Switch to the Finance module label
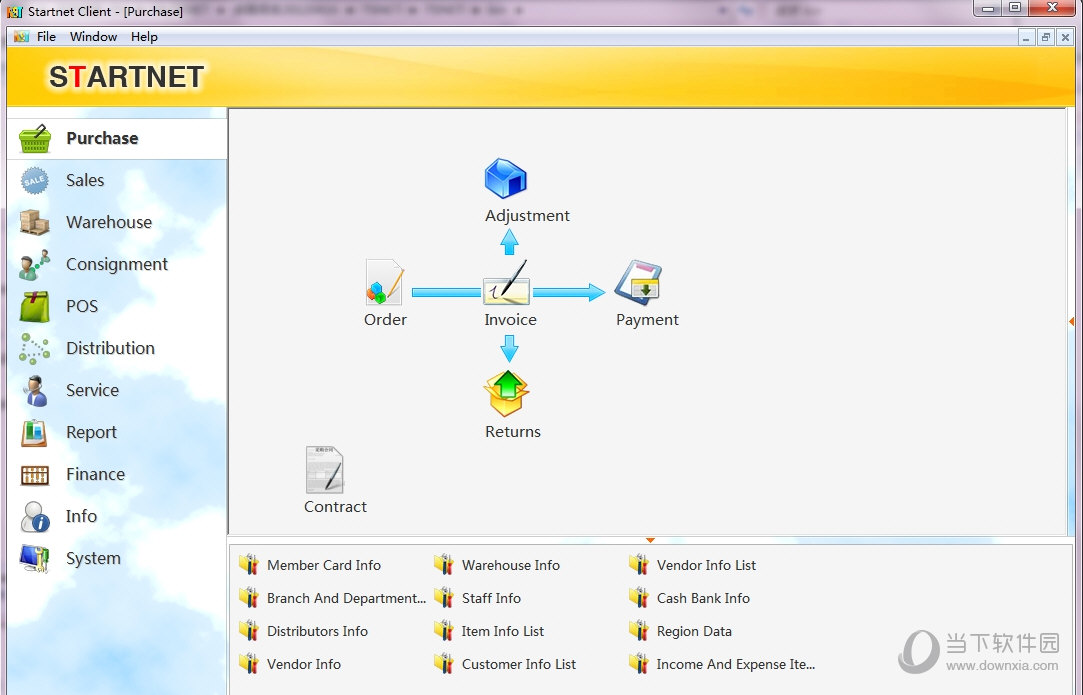1083x695 pixels. tap(95, 475)
